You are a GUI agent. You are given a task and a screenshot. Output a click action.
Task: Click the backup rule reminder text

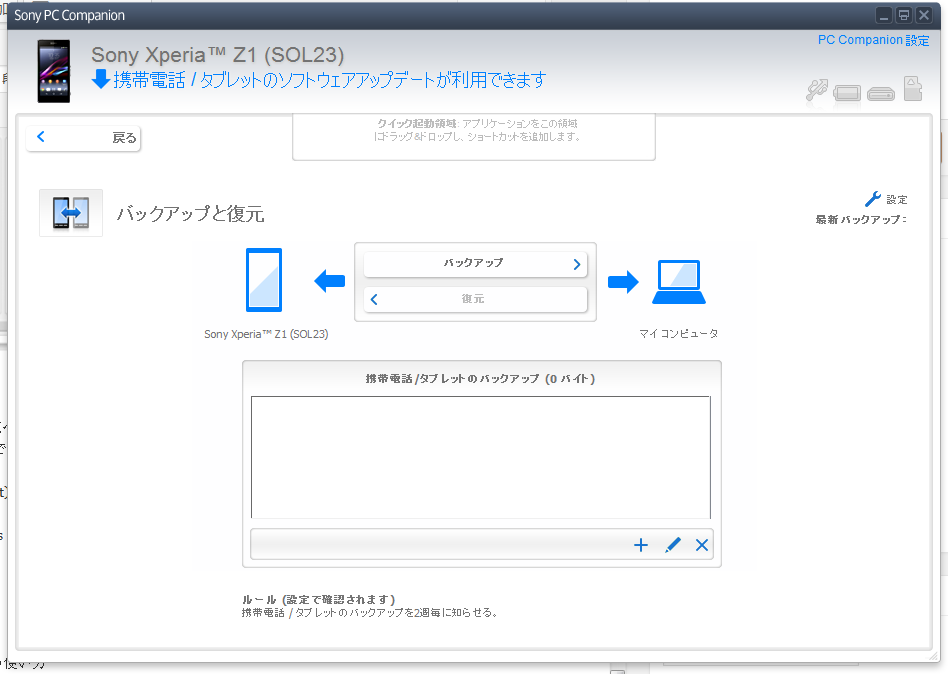point(370,613)
